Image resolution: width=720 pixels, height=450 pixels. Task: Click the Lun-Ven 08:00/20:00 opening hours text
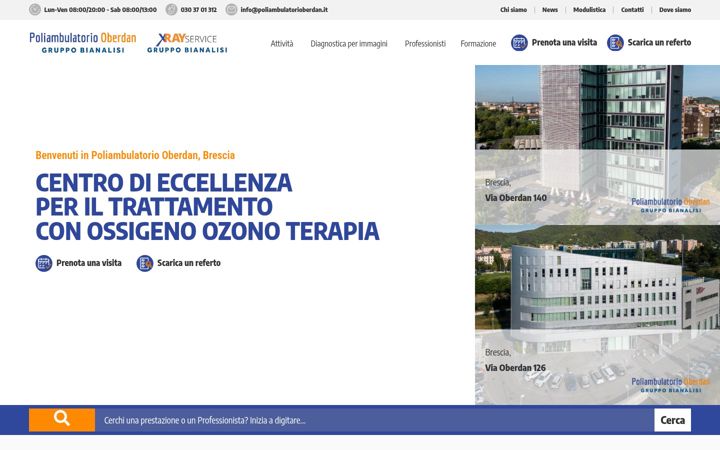coord(100,10)
